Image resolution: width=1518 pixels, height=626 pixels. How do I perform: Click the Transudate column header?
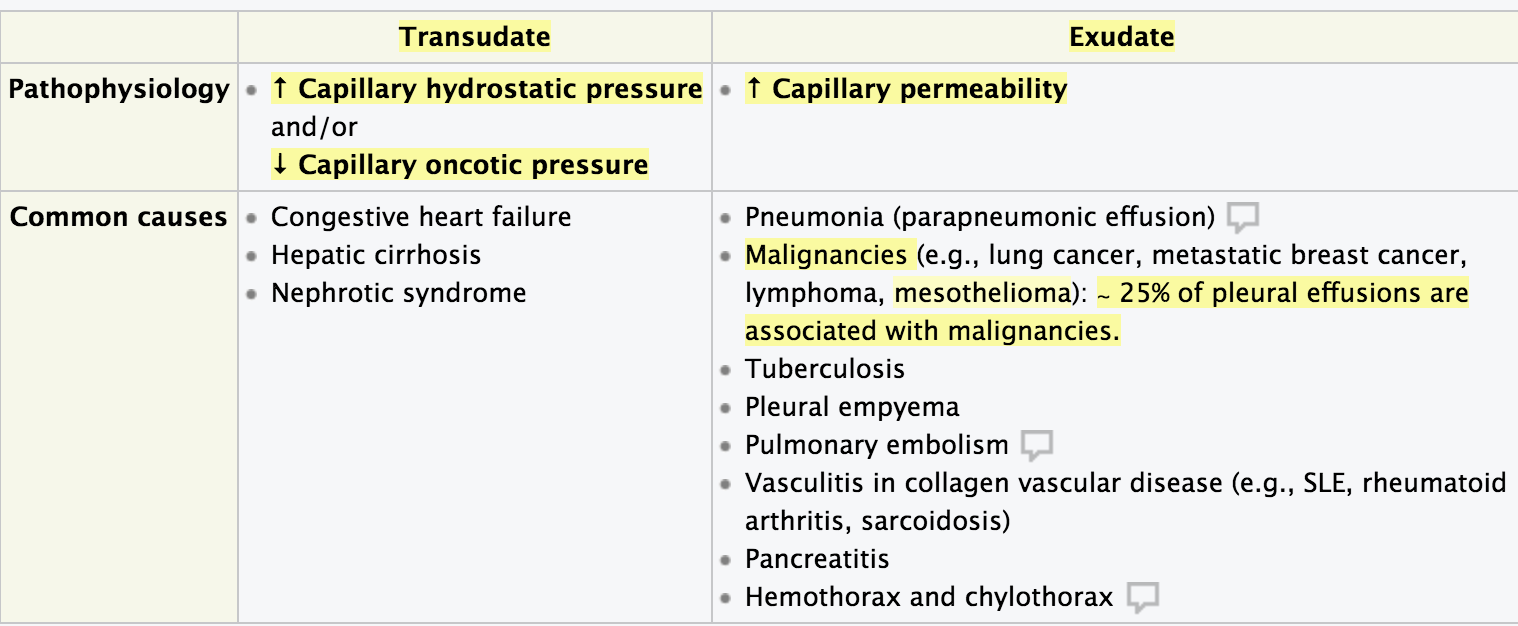(x=475, y=38)
